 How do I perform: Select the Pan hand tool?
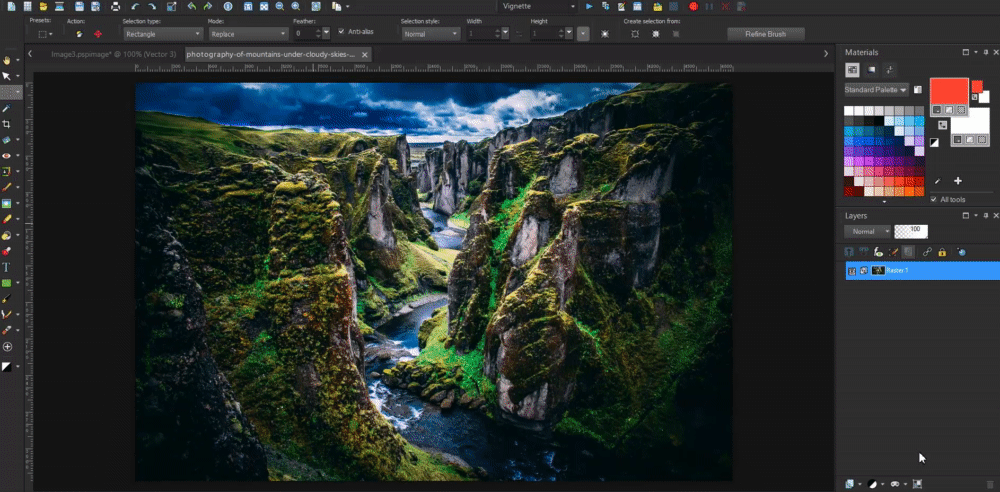pyautogui.click(x=7, y=60)
